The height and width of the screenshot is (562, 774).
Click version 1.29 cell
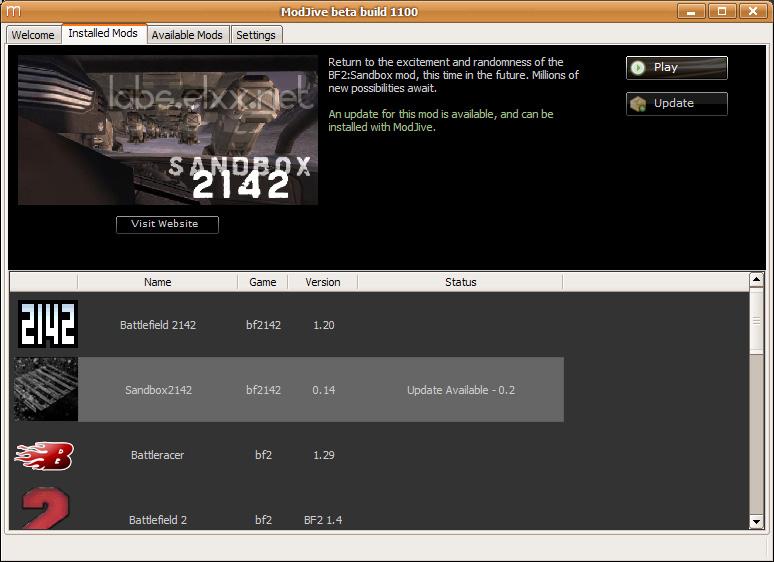pyautogui.click(x=324, y=455)
